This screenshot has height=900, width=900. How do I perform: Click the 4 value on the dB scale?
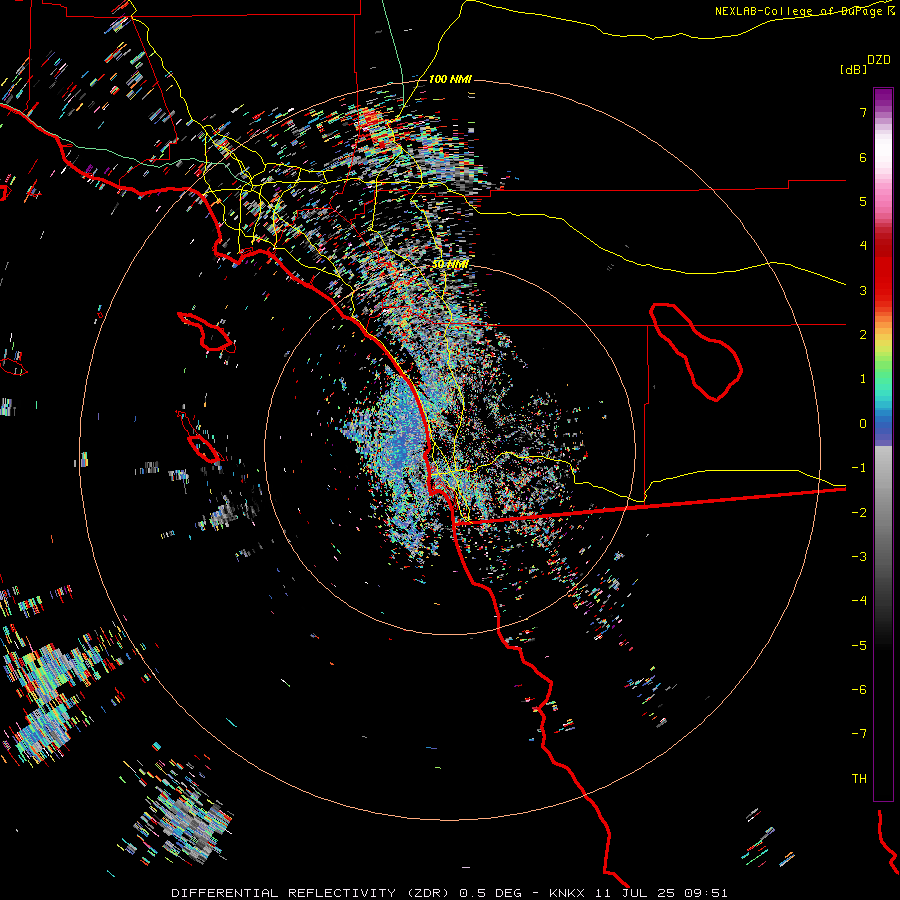(863, 246)
